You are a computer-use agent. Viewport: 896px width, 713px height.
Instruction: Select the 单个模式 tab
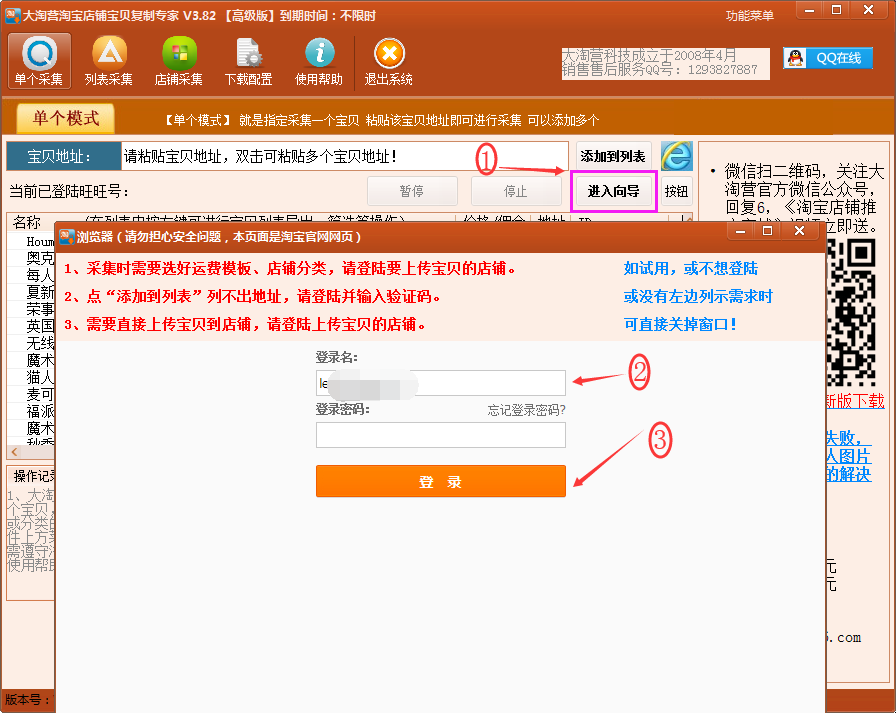point(66,118)
